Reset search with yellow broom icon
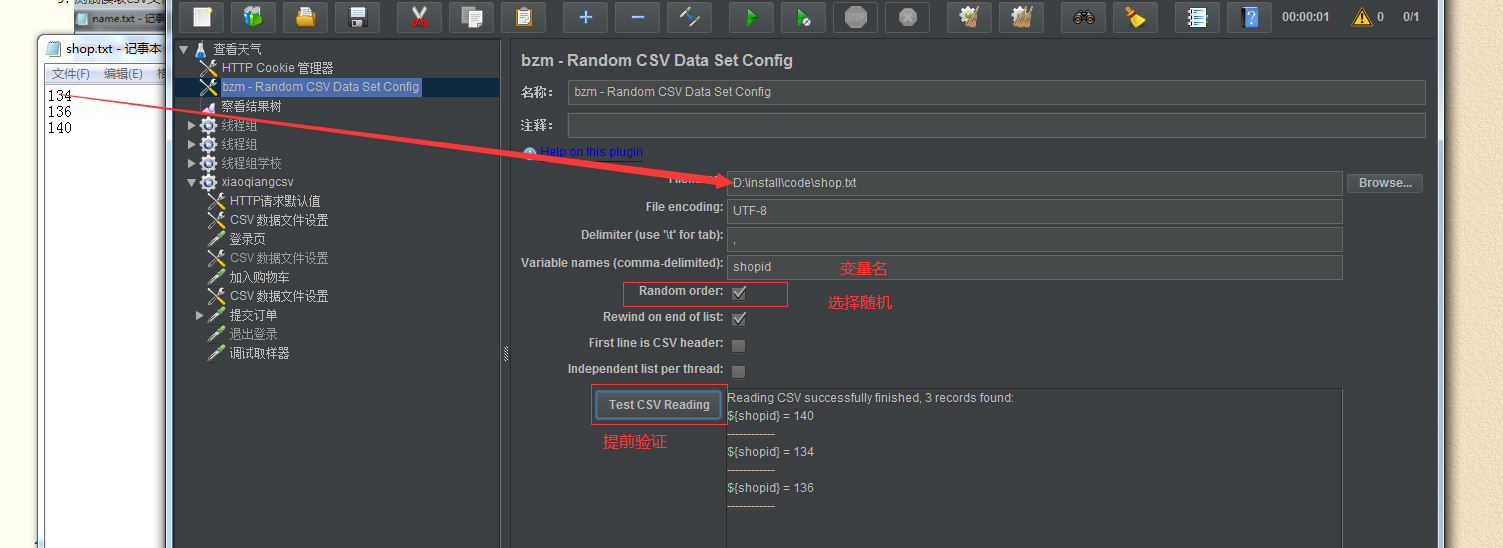This screenshot has height=548, width=1503. coord(1135,17)
